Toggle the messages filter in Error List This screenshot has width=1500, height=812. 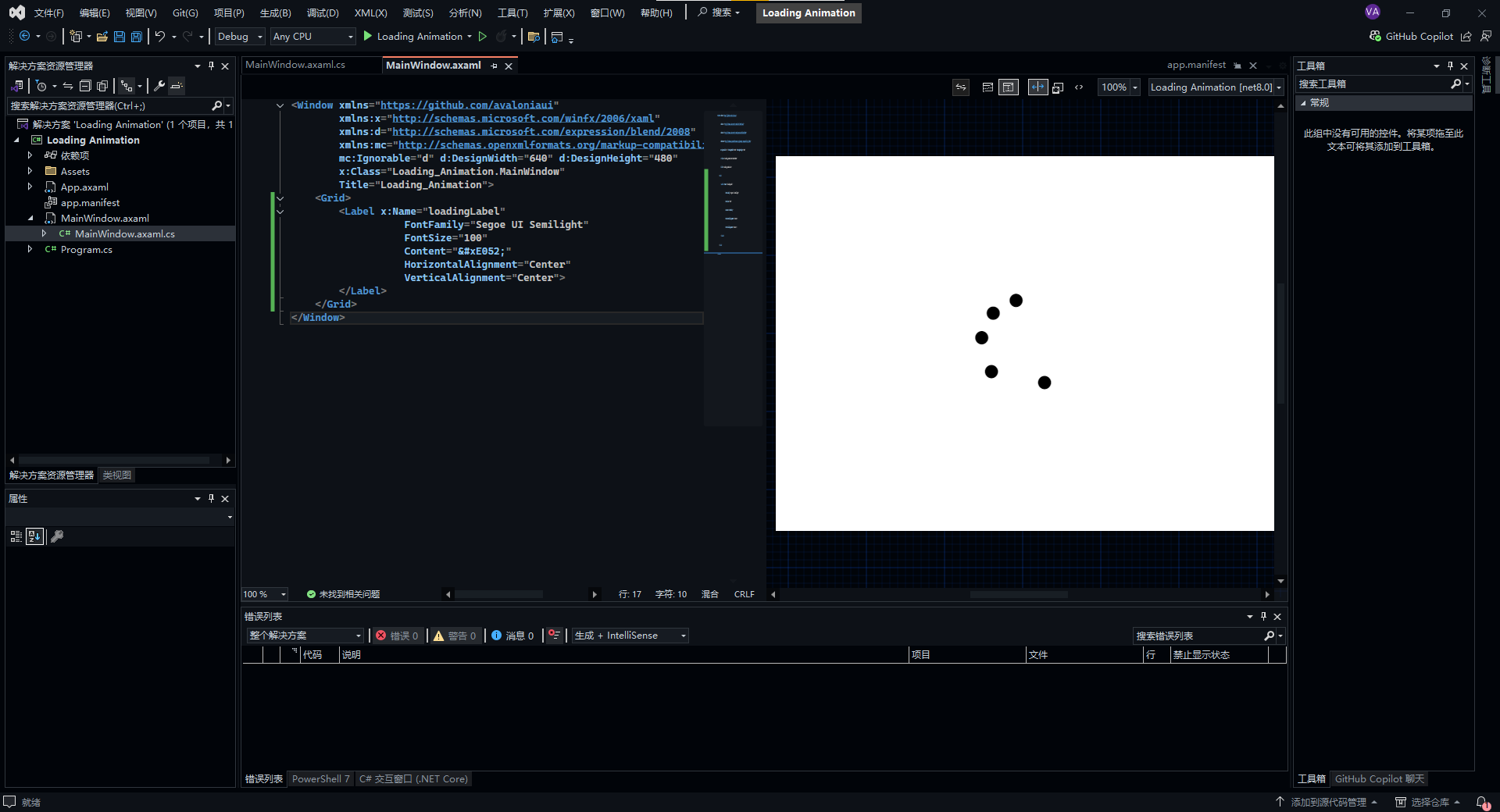tap(512, 636)
